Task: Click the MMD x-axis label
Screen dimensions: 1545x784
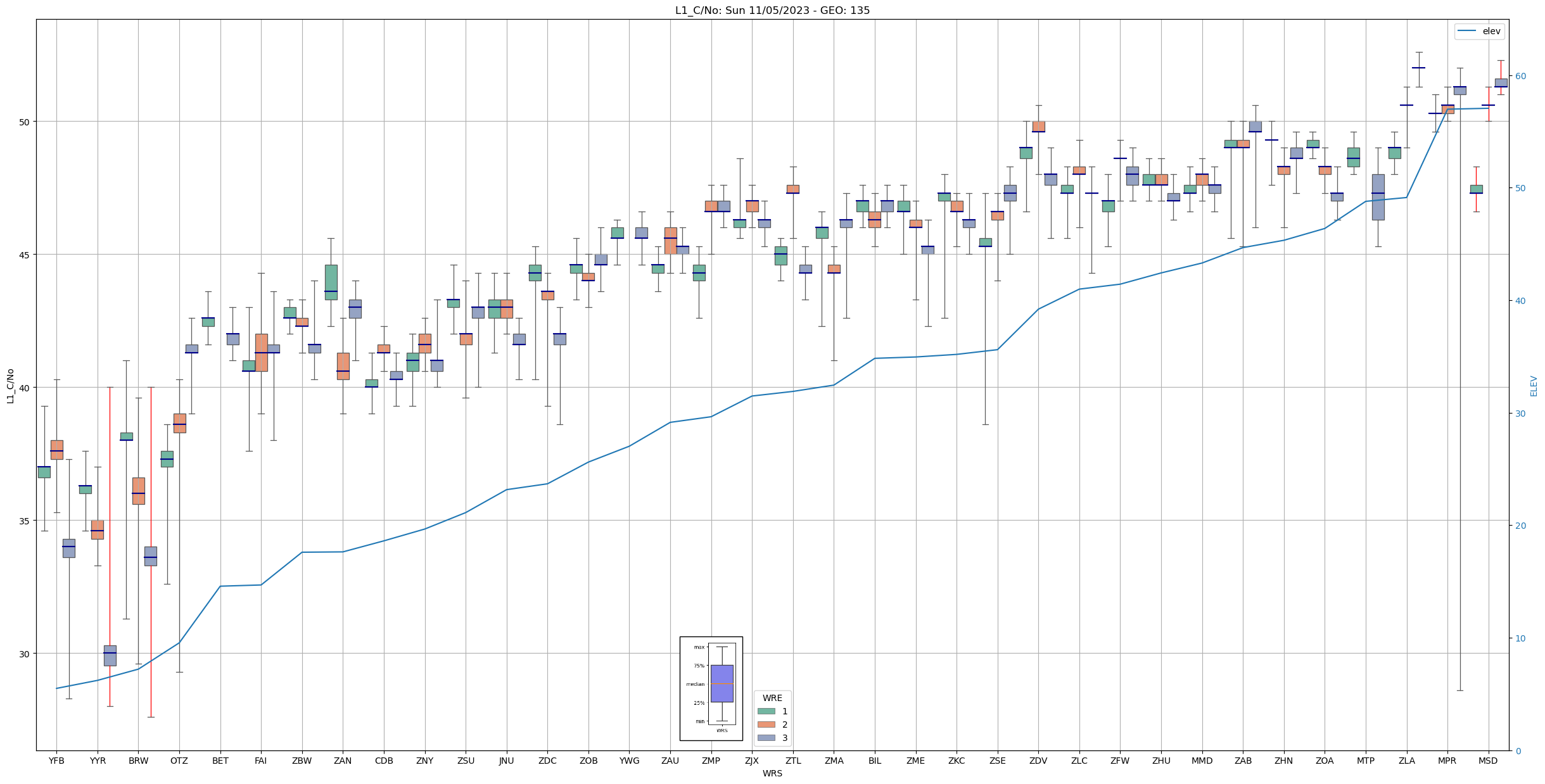Action: 1202,761
